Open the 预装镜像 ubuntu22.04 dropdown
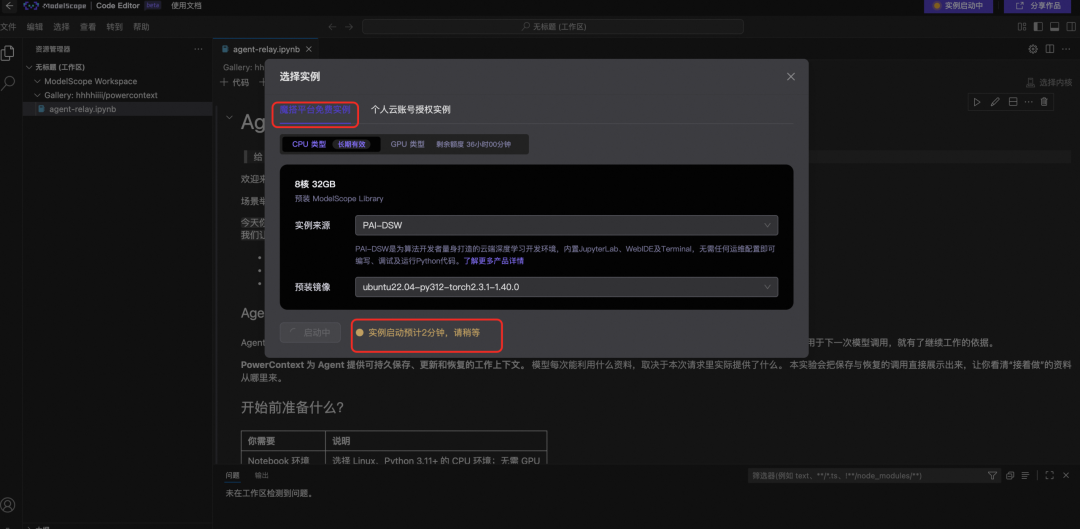This screenshot has height=529, width=1080. [566, 287]
